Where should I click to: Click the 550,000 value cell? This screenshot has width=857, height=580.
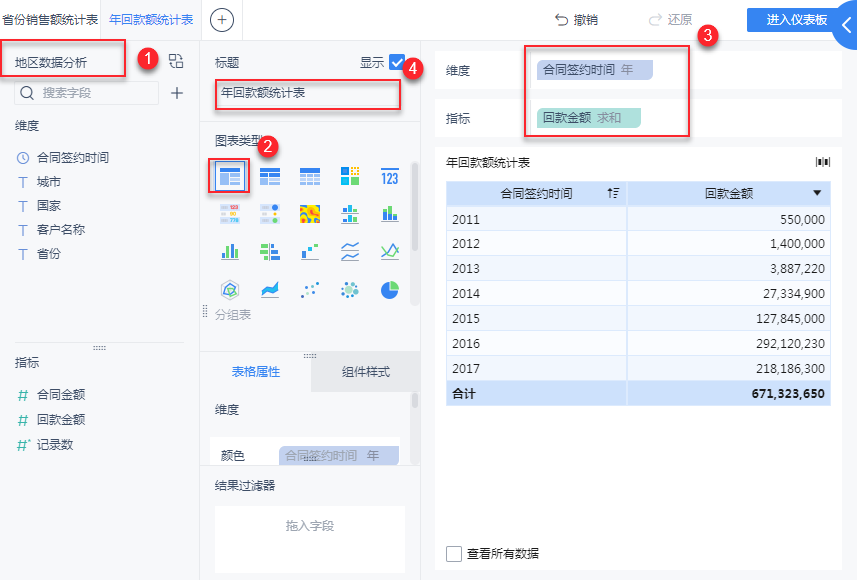pyautogui.click(x=729, y=219)
